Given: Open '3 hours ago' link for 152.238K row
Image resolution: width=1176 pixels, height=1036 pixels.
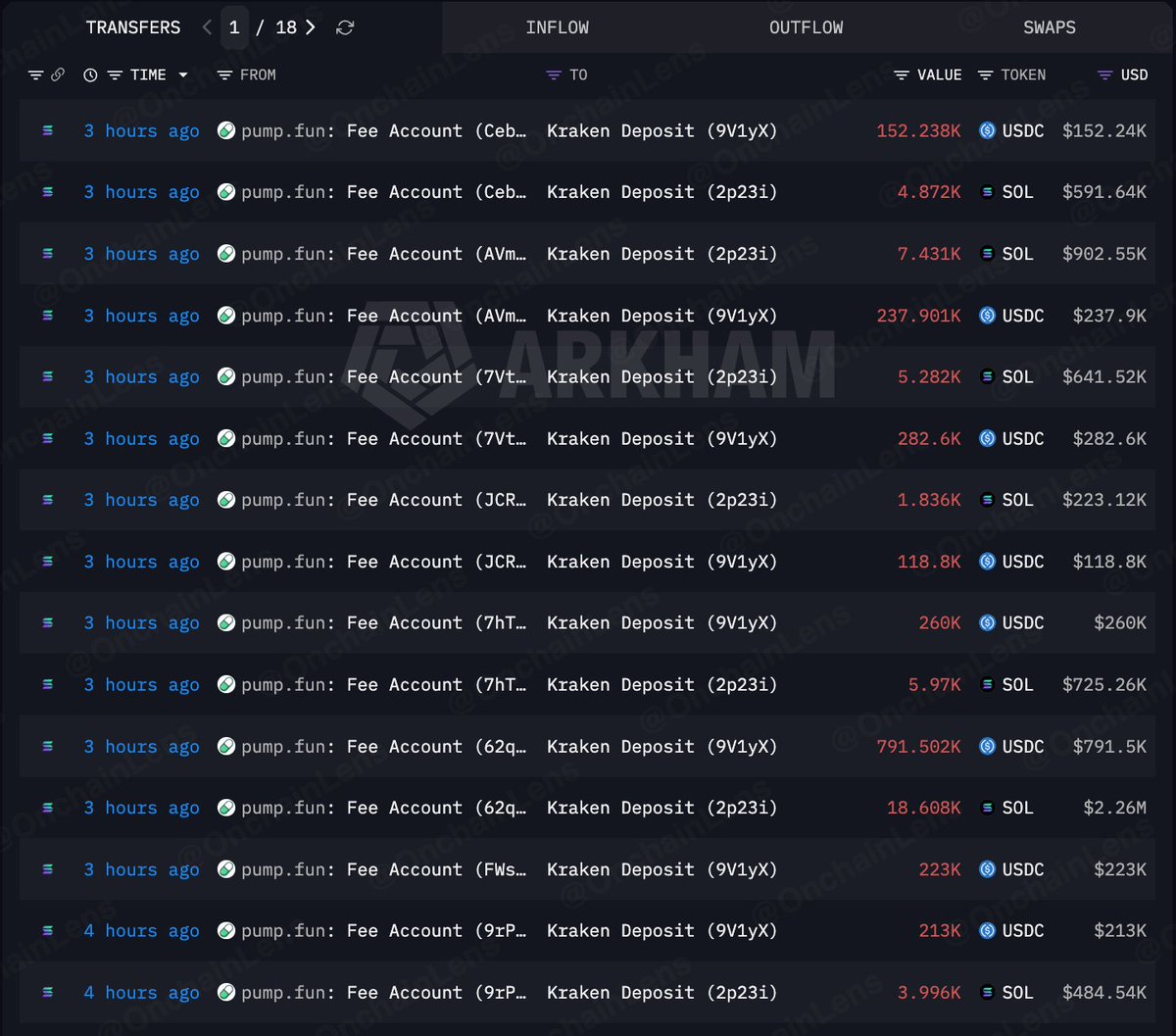Looking at the screenshot, I should click(x=141, y=130).
